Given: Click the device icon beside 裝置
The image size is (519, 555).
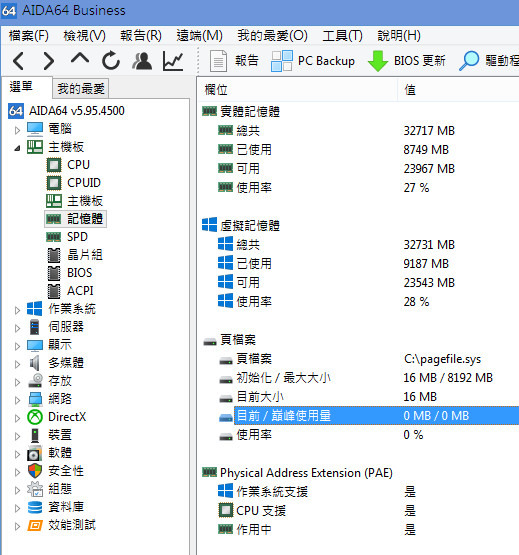Looking at the screenshot, I should 35,435.
